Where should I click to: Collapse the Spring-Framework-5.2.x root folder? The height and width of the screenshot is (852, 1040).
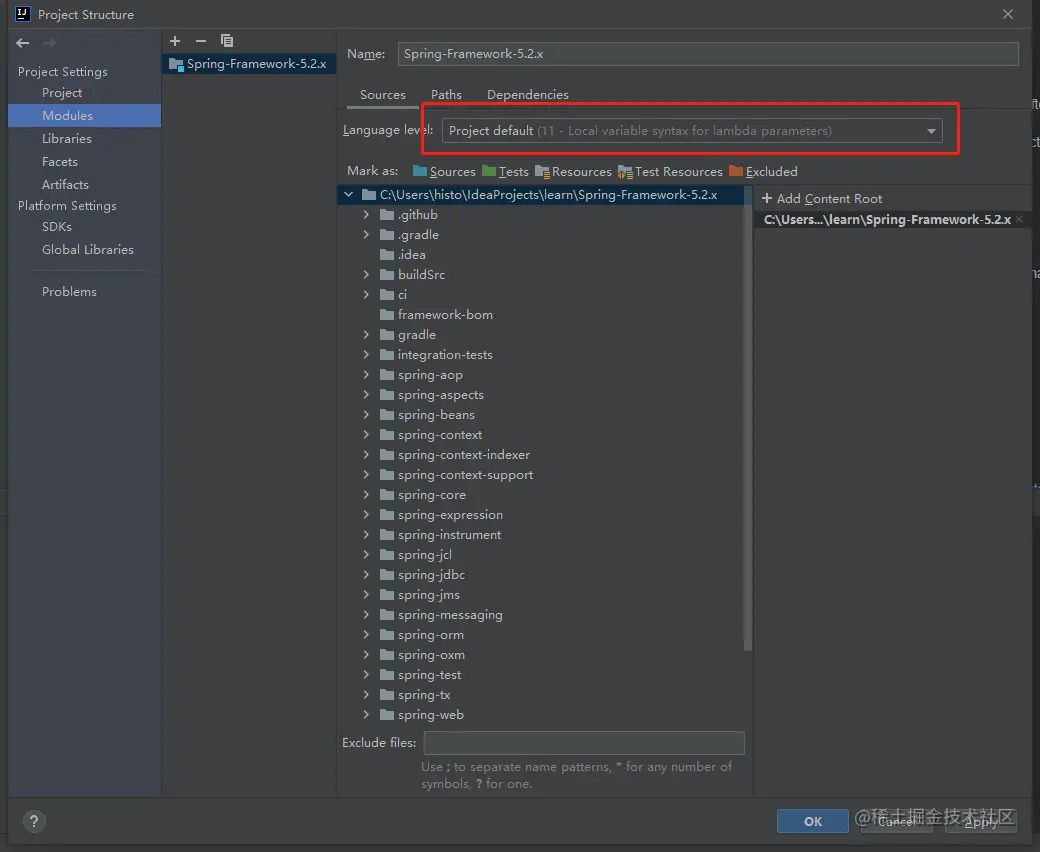pyautogui.click(x=348, y=194)
